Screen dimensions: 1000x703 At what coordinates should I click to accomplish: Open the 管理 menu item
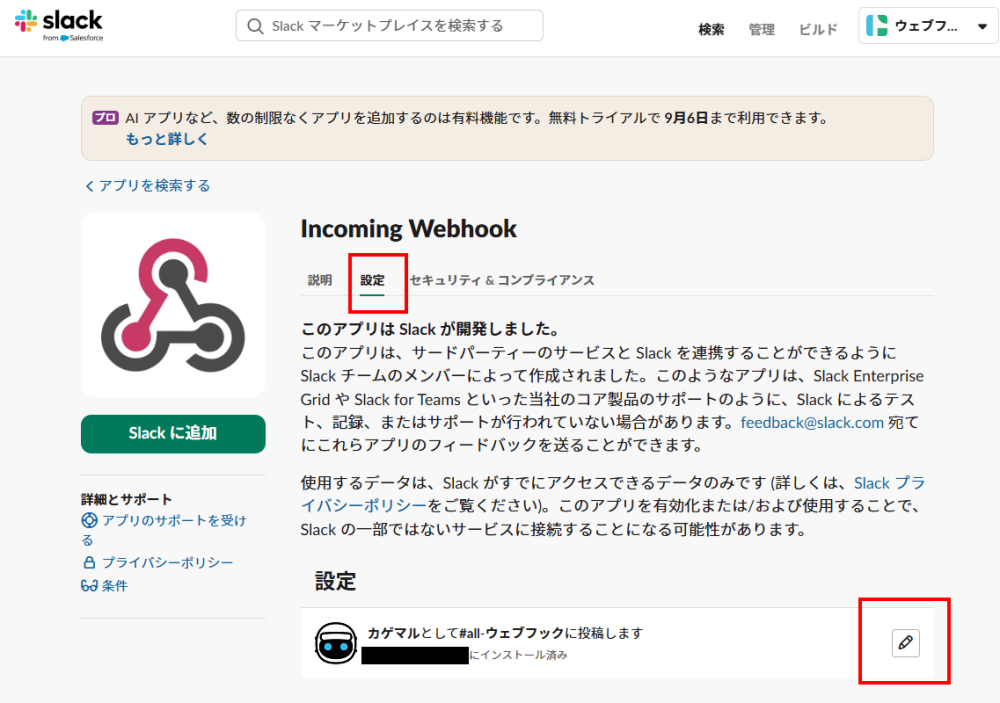(761, 29)
